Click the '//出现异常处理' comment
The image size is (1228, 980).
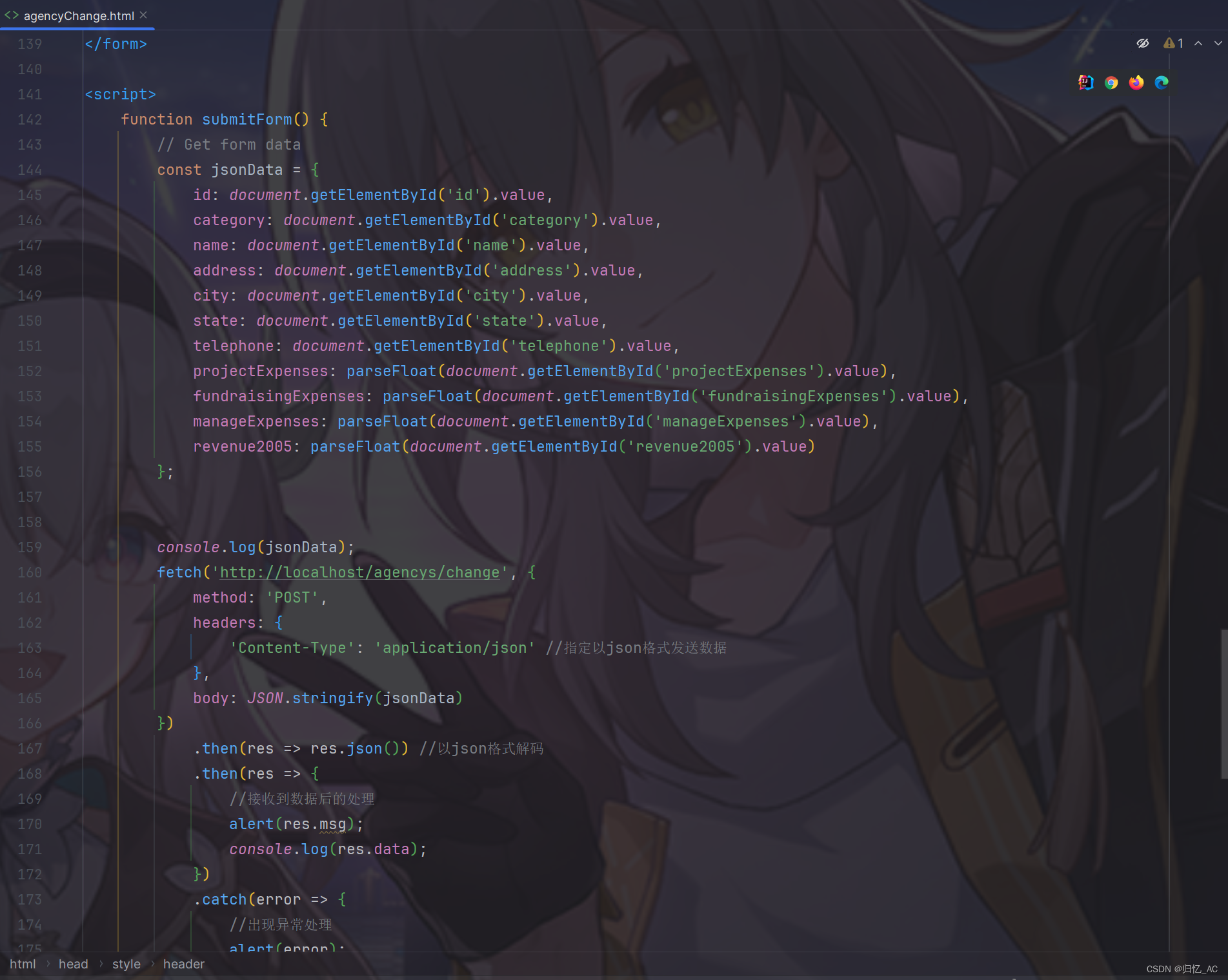click(x=281, y=925)
